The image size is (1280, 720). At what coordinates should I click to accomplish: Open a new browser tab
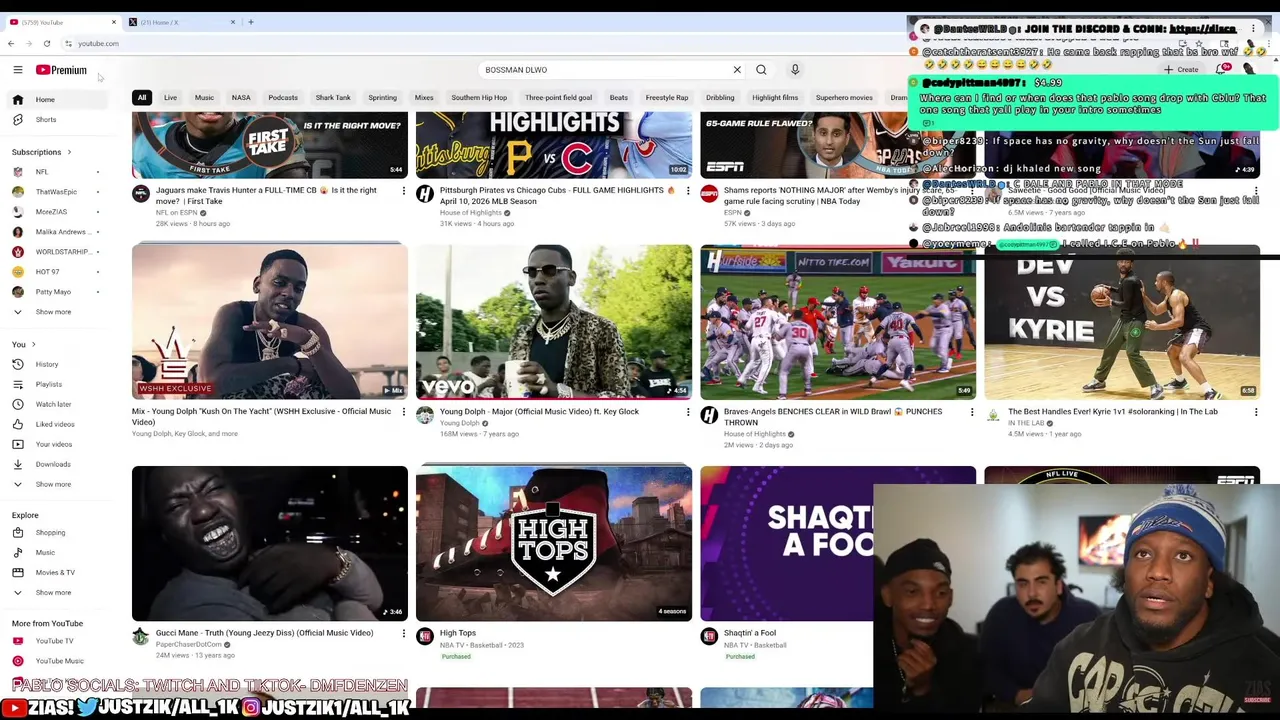(x=251, y=22)
